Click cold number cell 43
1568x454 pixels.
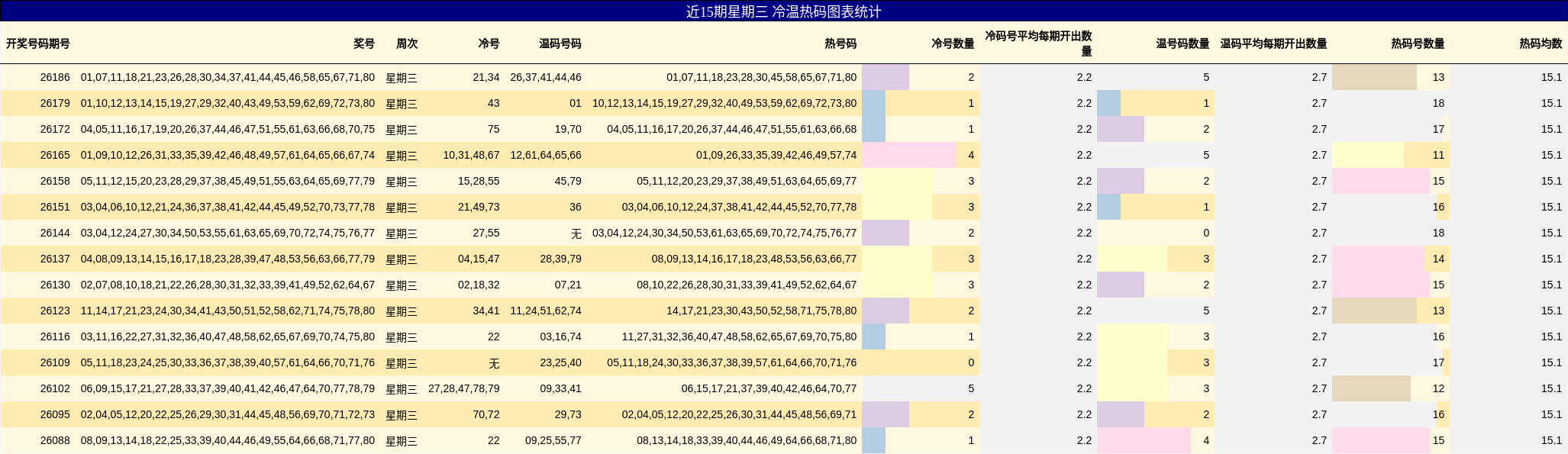[x=493, y=103]
